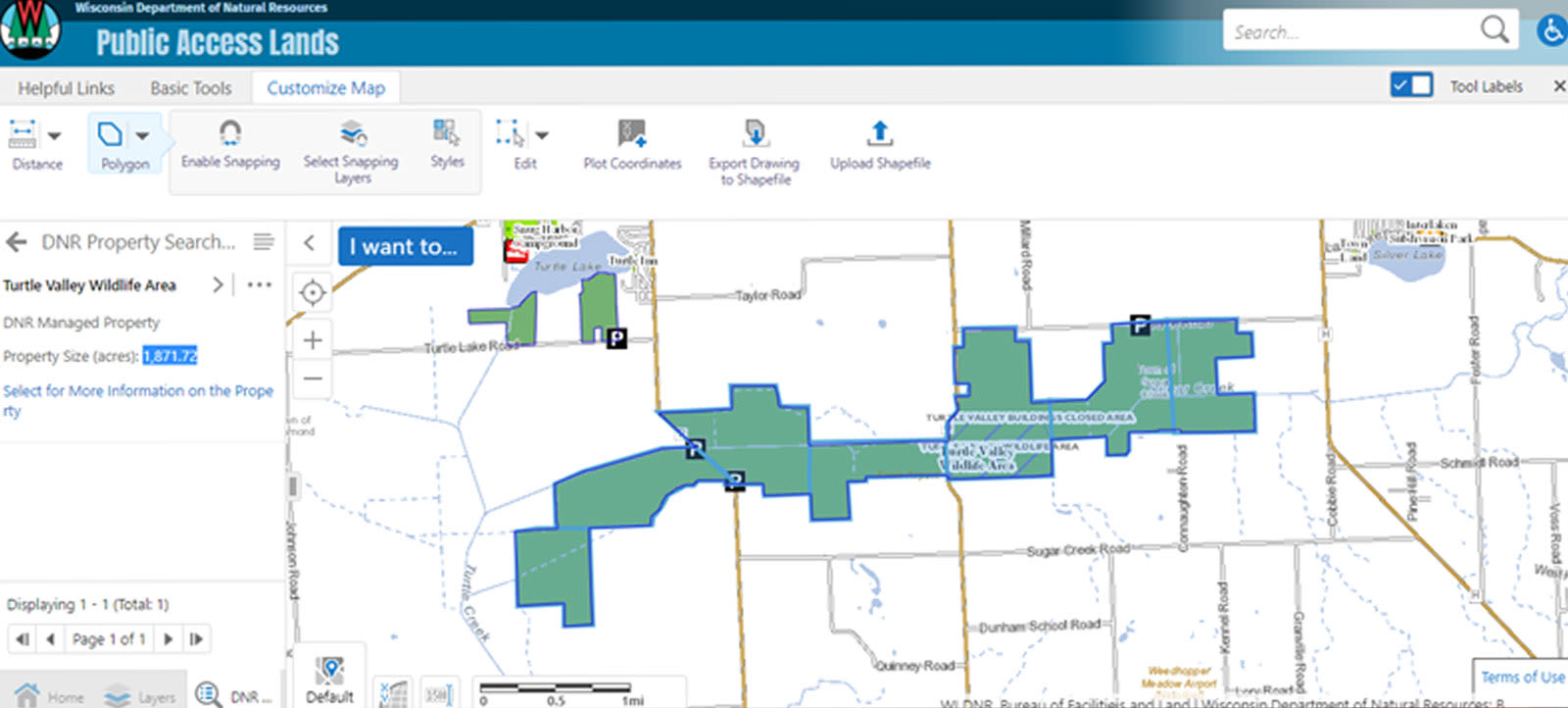Zoom in on the map
Image resolution: width=1568 pixels, height=708 pixels.
(x=313, y=340)
